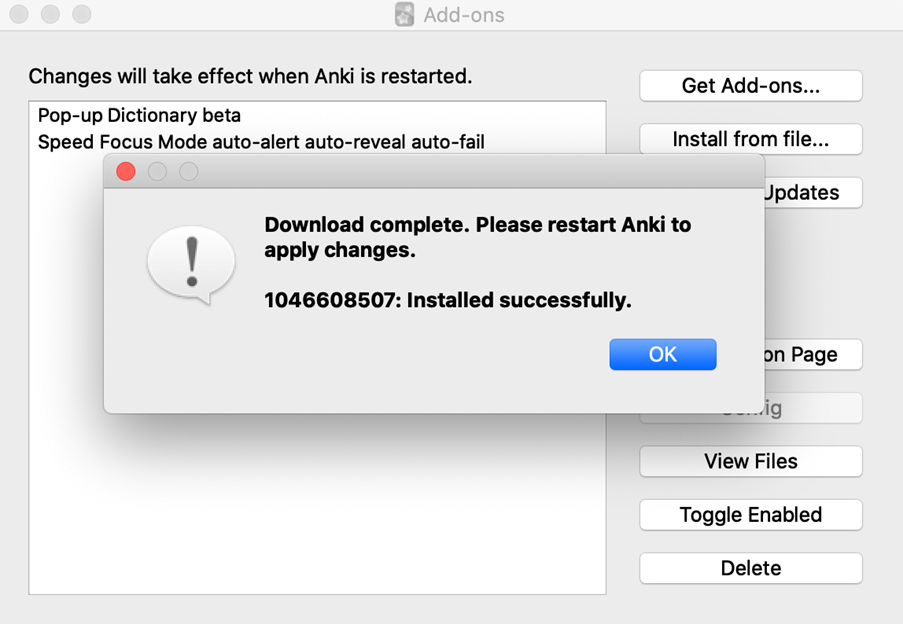Viewport: 903px width, 624px height.
Task: Click the partially hidden Updates button
Action: pos(813,192)
